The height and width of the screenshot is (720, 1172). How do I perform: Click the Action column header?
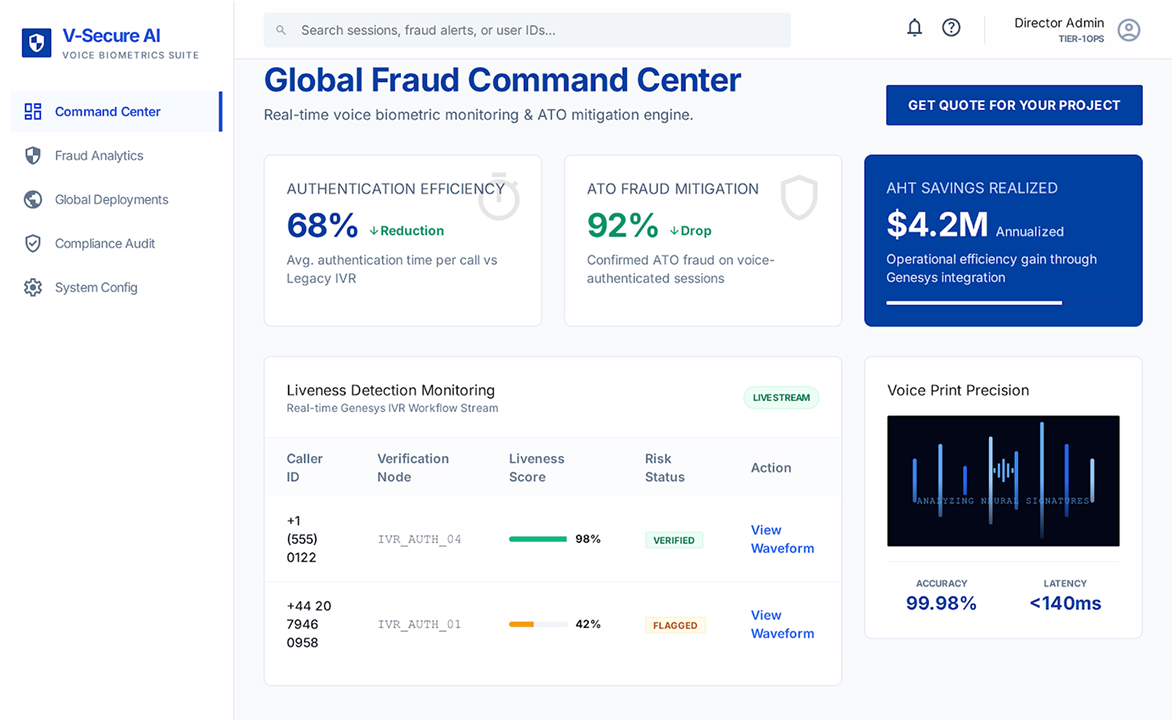point(771,468)
